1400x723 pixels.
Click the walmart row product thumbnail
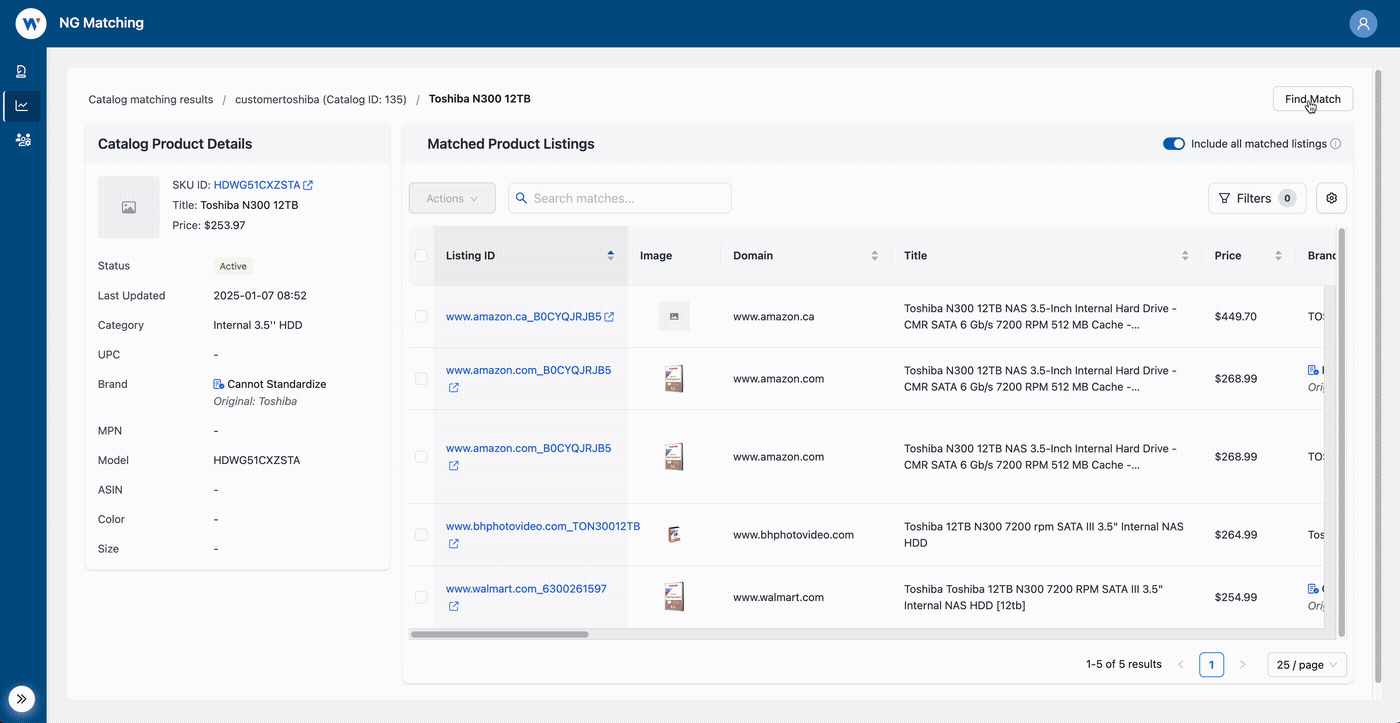coord(674,597)
